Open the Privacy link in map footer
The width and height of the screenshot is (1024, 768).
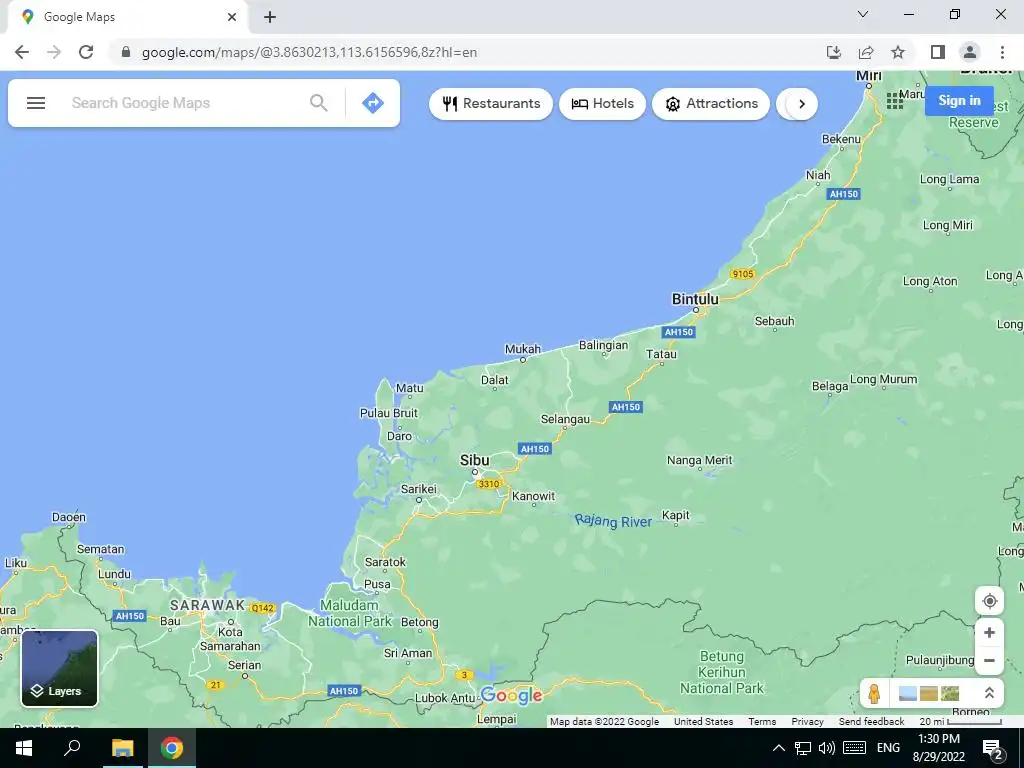point(807,722)
